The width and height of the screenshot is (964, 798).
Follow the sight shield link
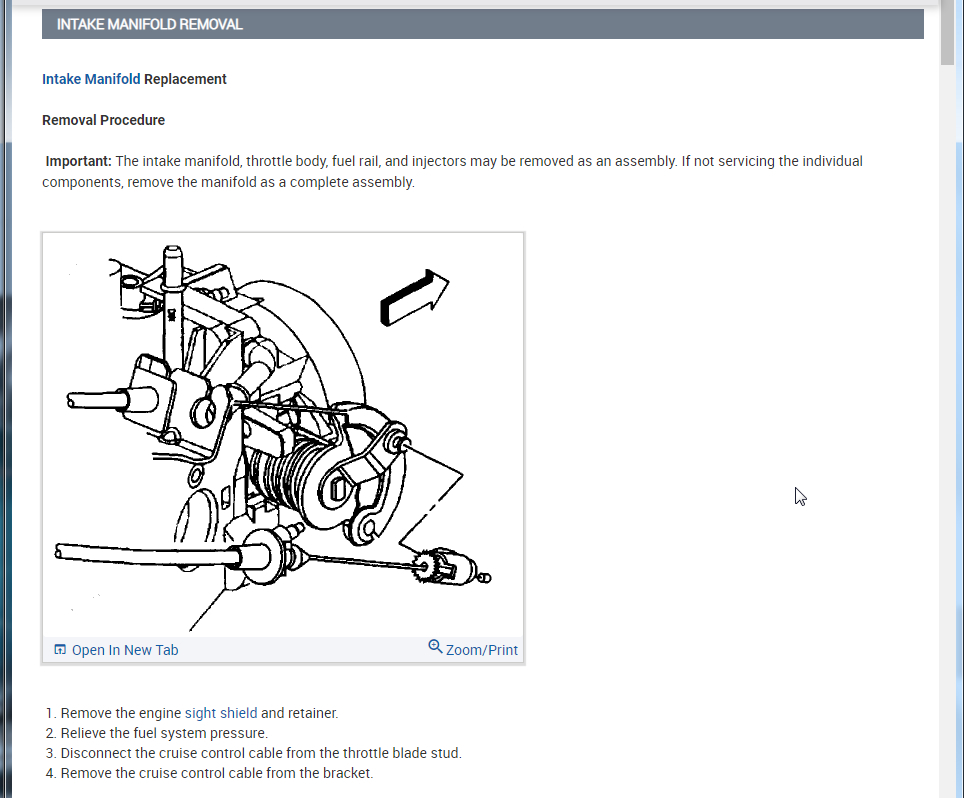tap(221, 713)
